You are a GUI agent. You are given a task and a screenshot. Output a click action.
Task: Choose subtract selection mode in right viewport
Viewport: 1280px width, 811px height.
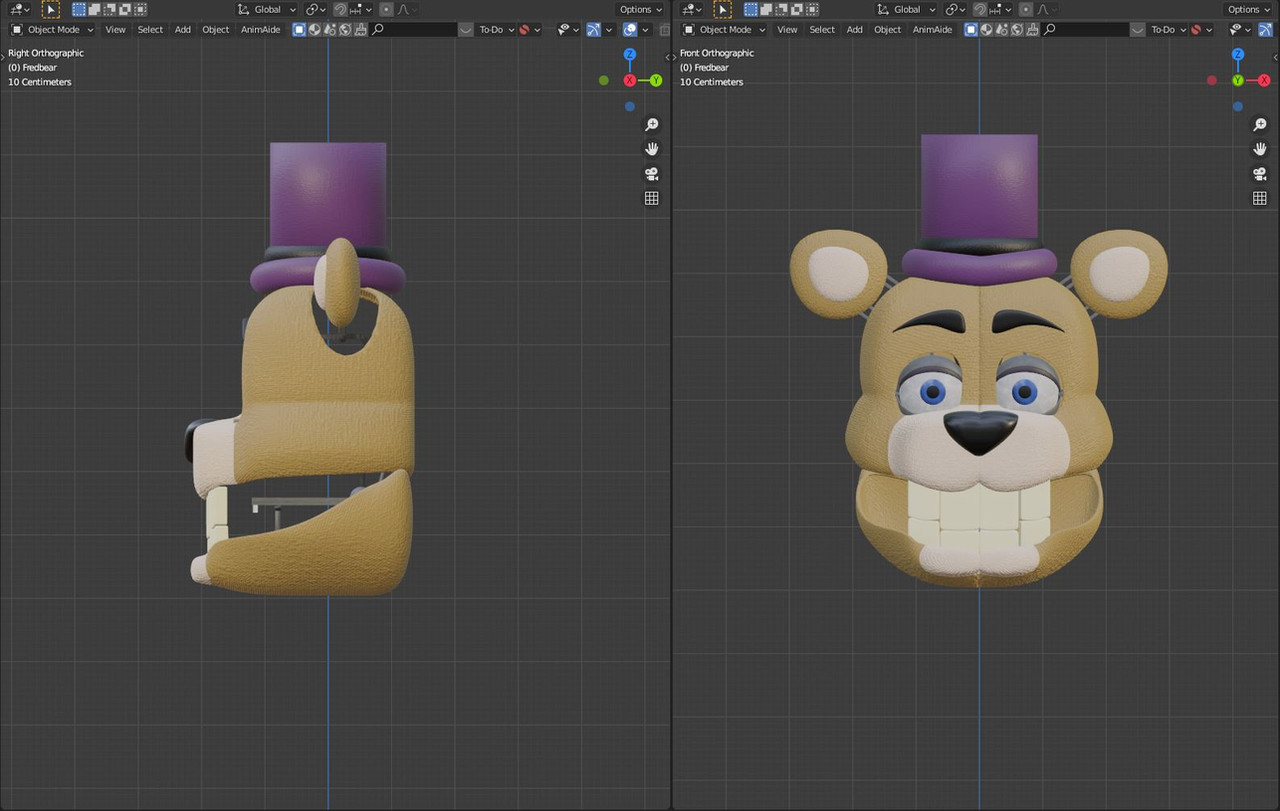point(109,9)
